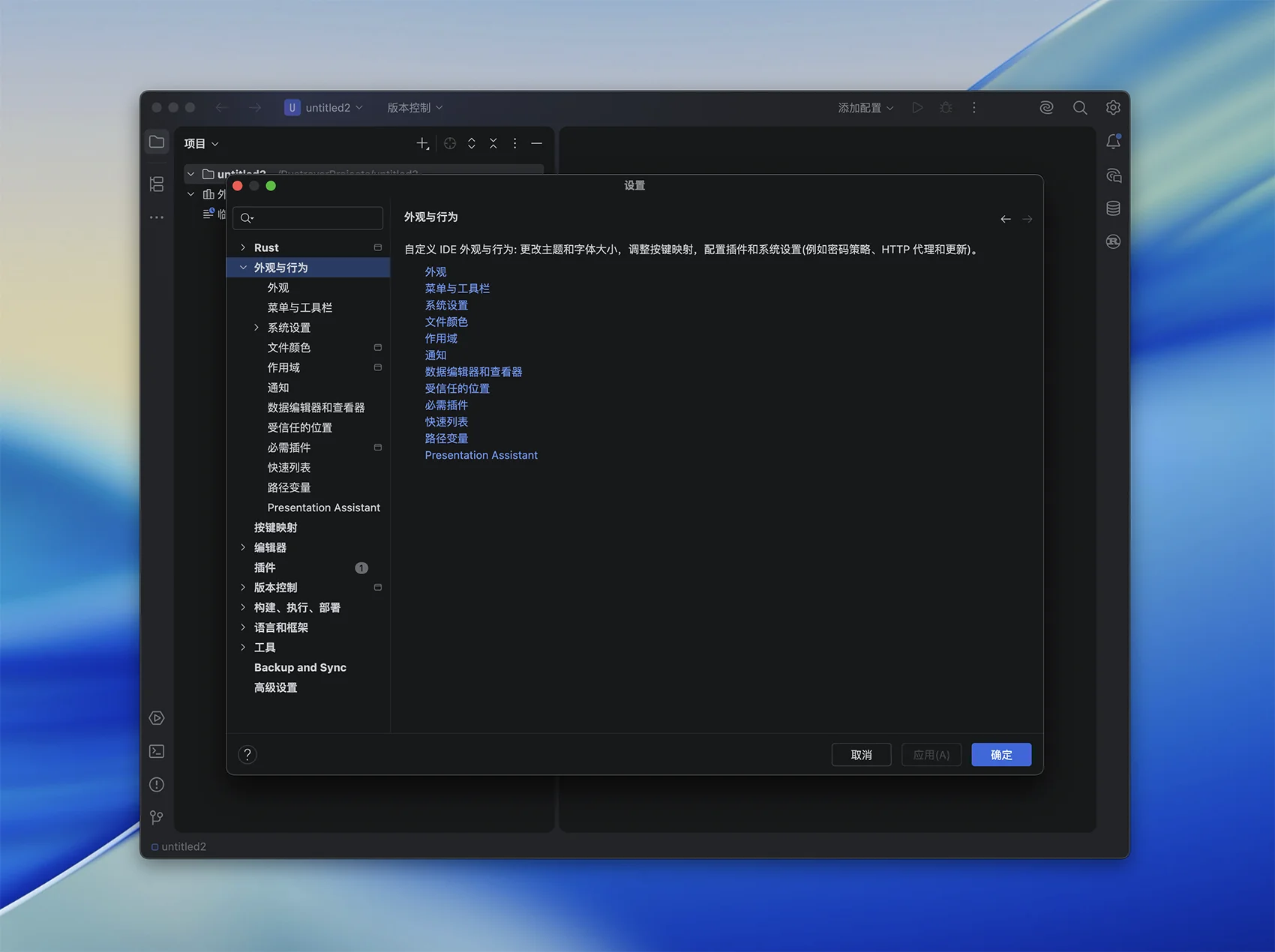Open the 添加配置 run configuration dropdown
1275x952 pixels.
click(x=865, y=108)
